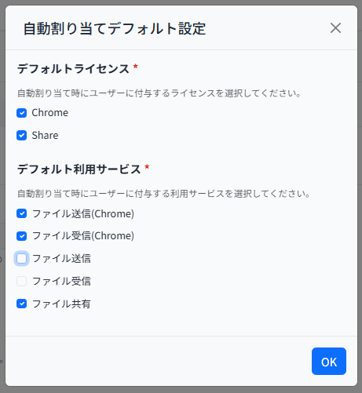Close the dialog with the X icon
Viewport: 362px width, 393px height.
tap(336, 28)
